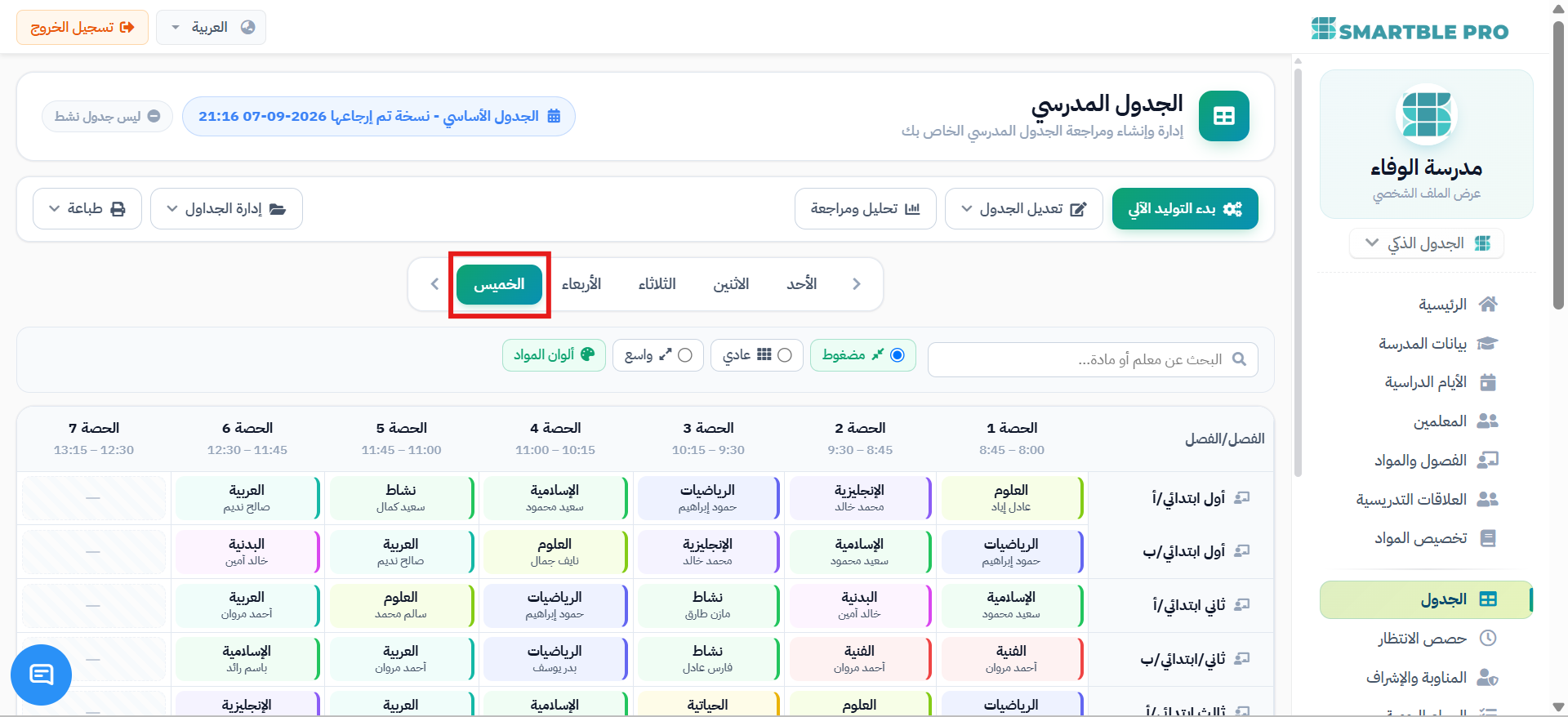
Task: Click الرياضيات cell taught by بدر يوسف
Action: point(555,659)
